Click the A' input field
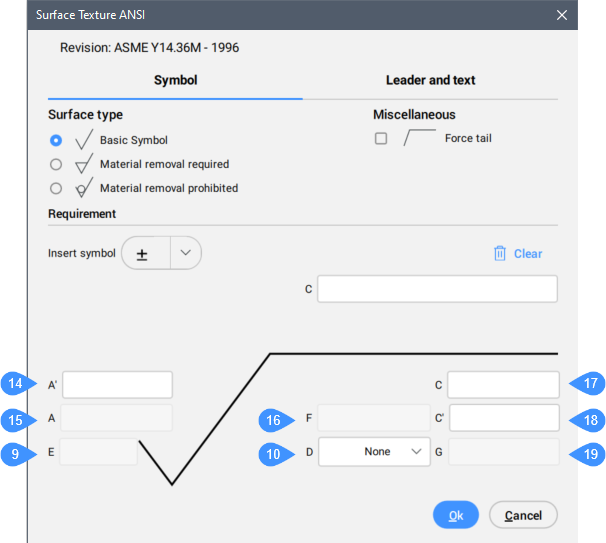The image size is (606, 543). click(118, 385)
